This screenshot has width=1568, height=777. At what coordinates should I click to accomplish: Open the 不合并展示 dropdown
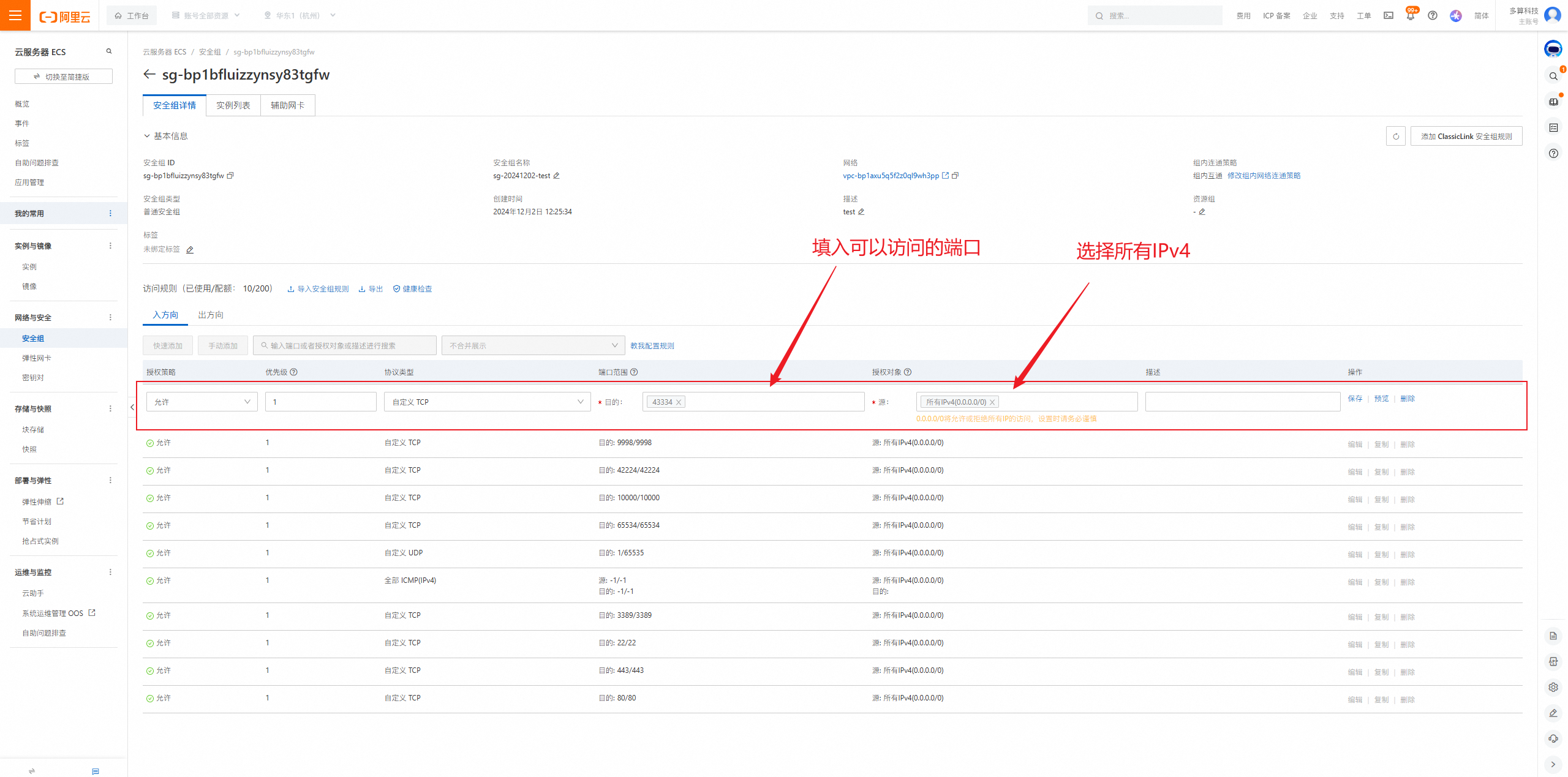(x=533, y=345)
